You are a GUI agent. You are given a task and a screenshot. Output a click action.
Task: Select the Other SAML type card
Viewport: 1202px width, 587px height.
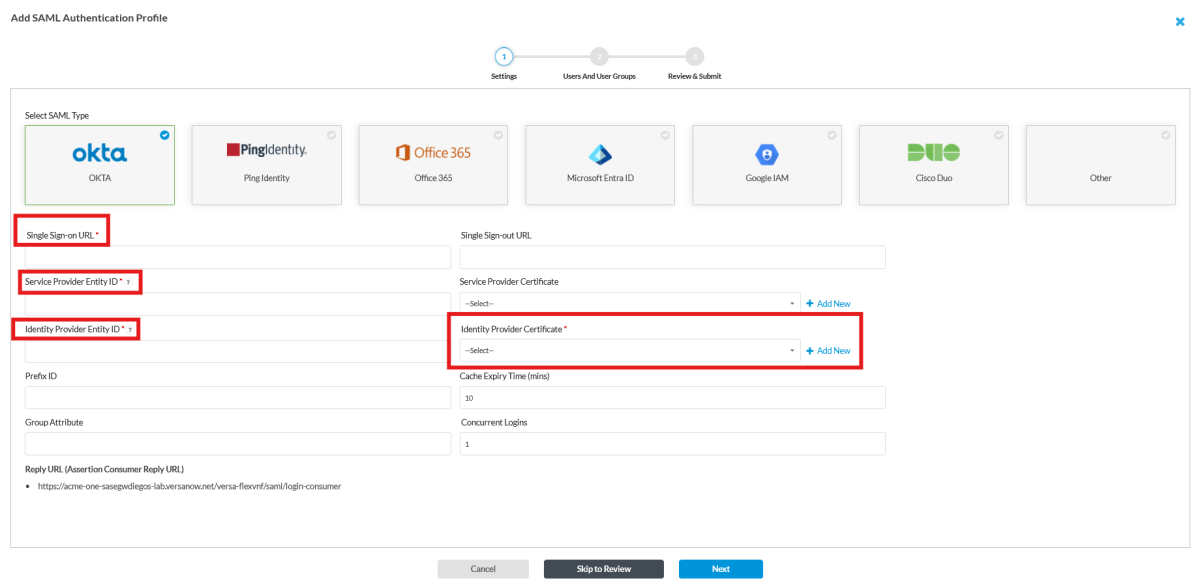pyautogui.click(x=1101, y=164)
